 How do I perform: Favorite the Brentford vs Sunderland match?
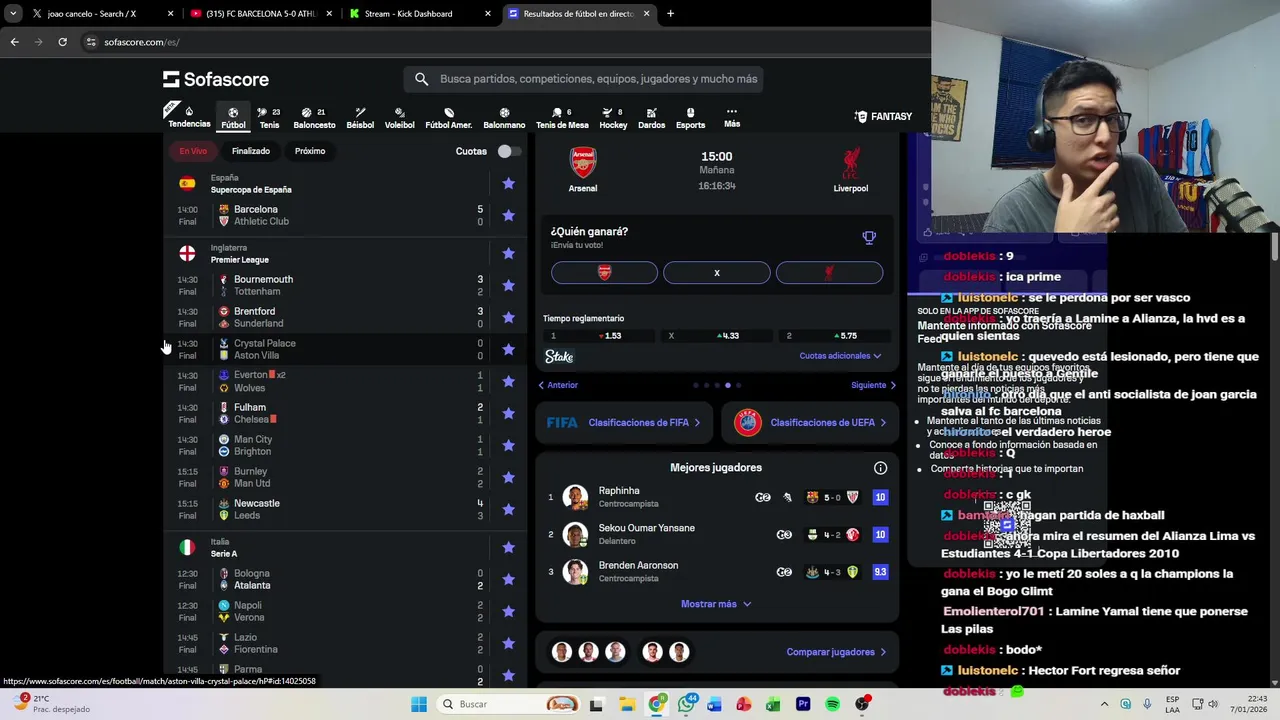click(508, 317)
